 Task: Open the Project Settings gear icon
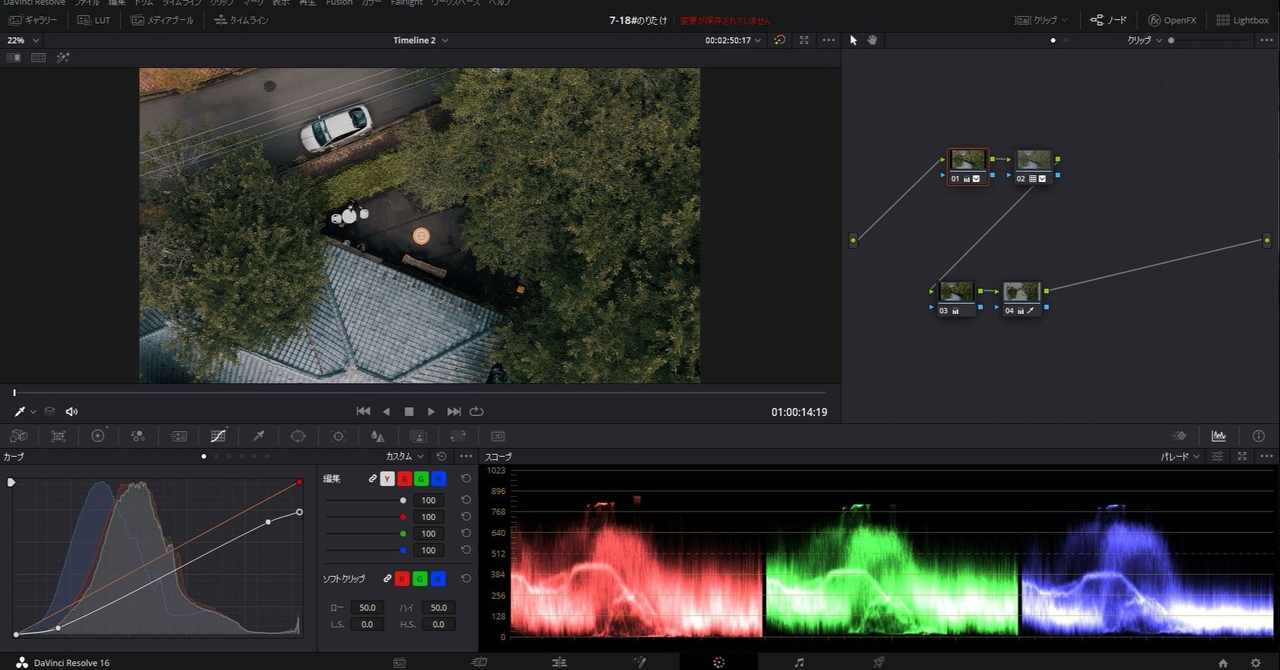(1256, 662)
